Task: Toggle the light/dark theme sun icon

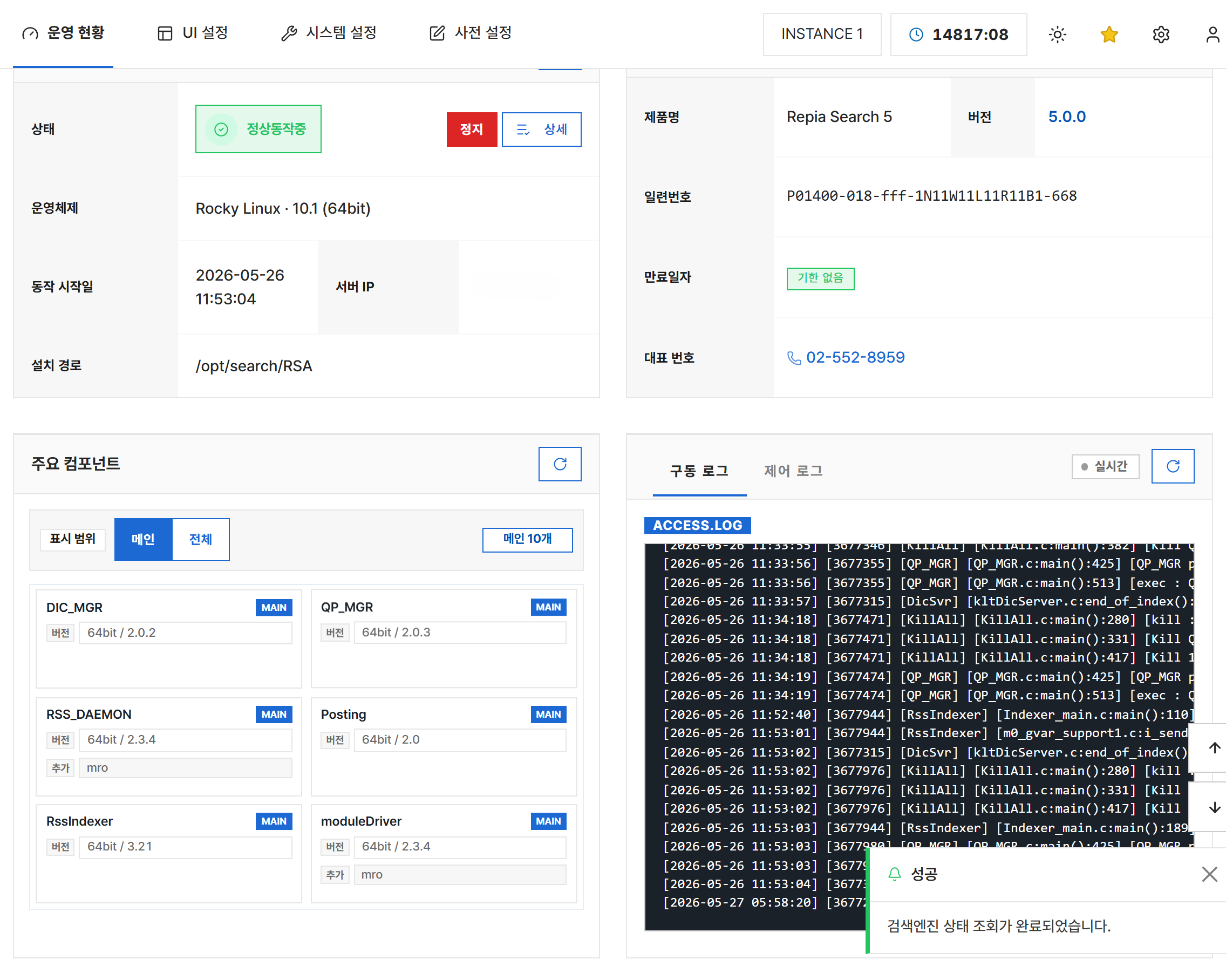Action: coord(1057,35)
